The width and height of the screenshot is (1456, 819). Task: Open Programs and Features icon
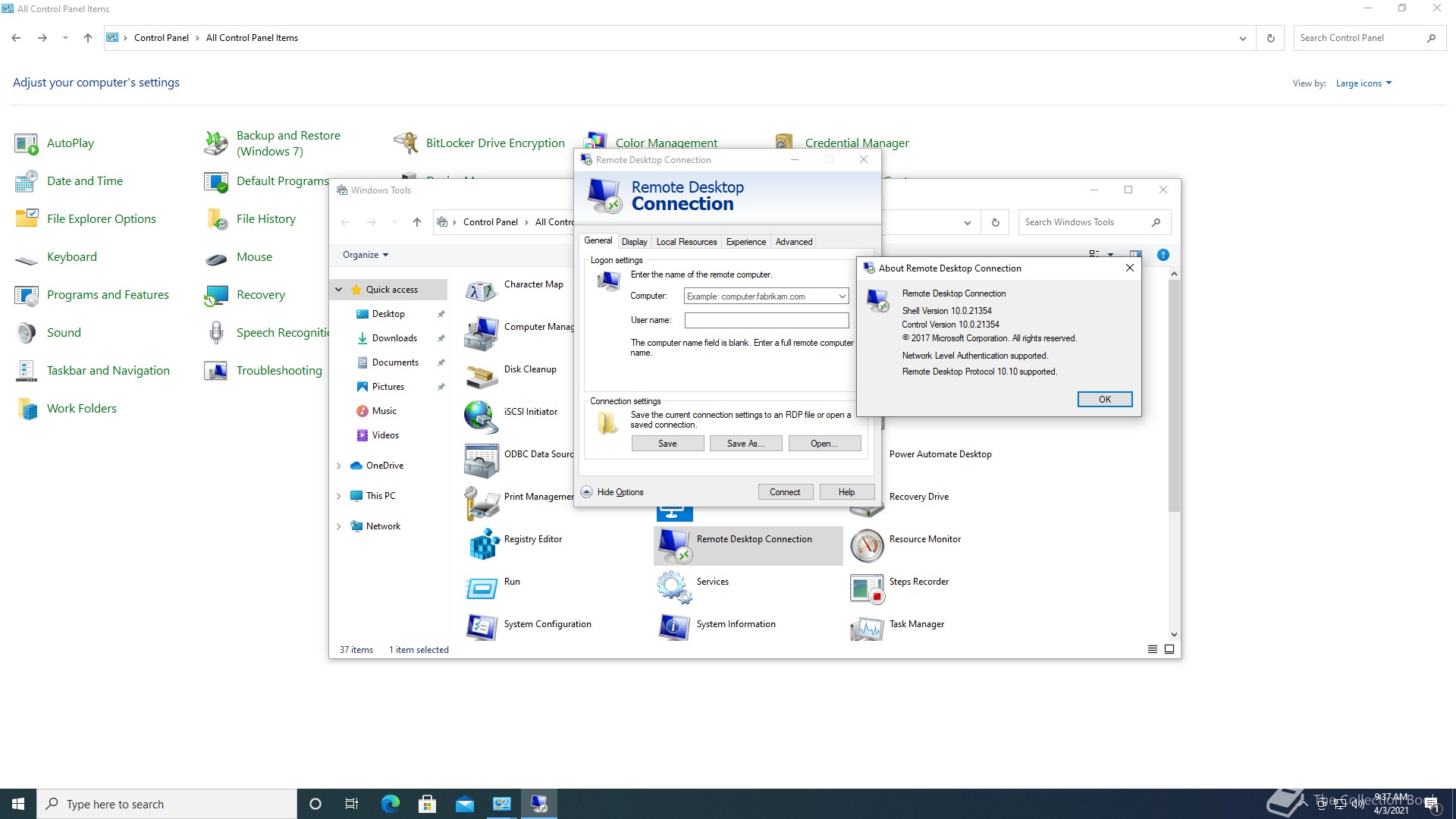coord(27,295)
